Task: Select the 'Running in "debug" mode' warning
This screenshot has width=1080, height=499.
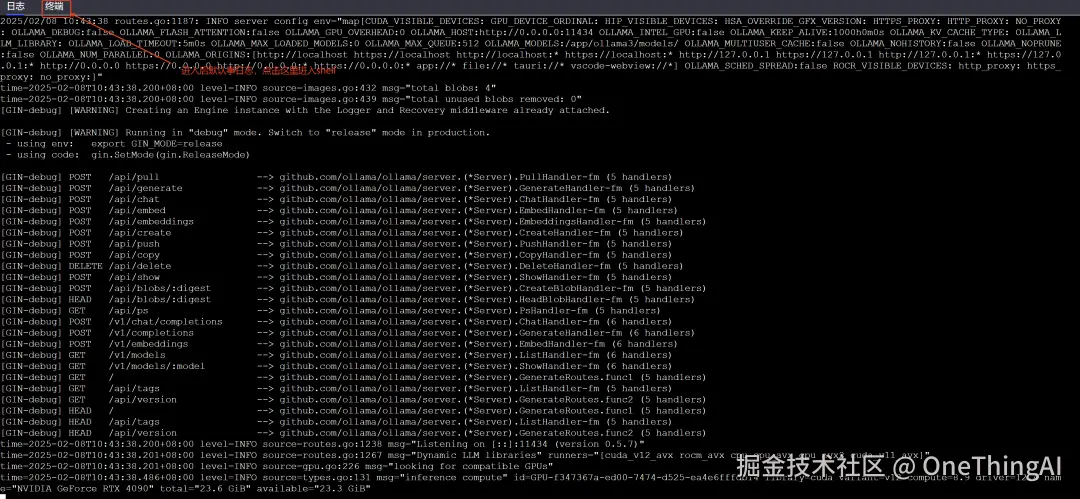Action: pos(245,132)
